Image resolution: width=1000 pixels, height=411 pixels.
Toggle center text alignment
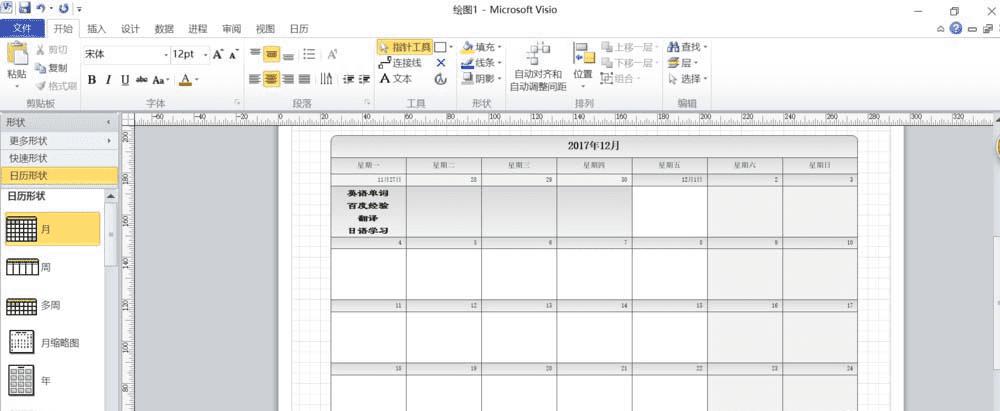[x=272, y=79]
